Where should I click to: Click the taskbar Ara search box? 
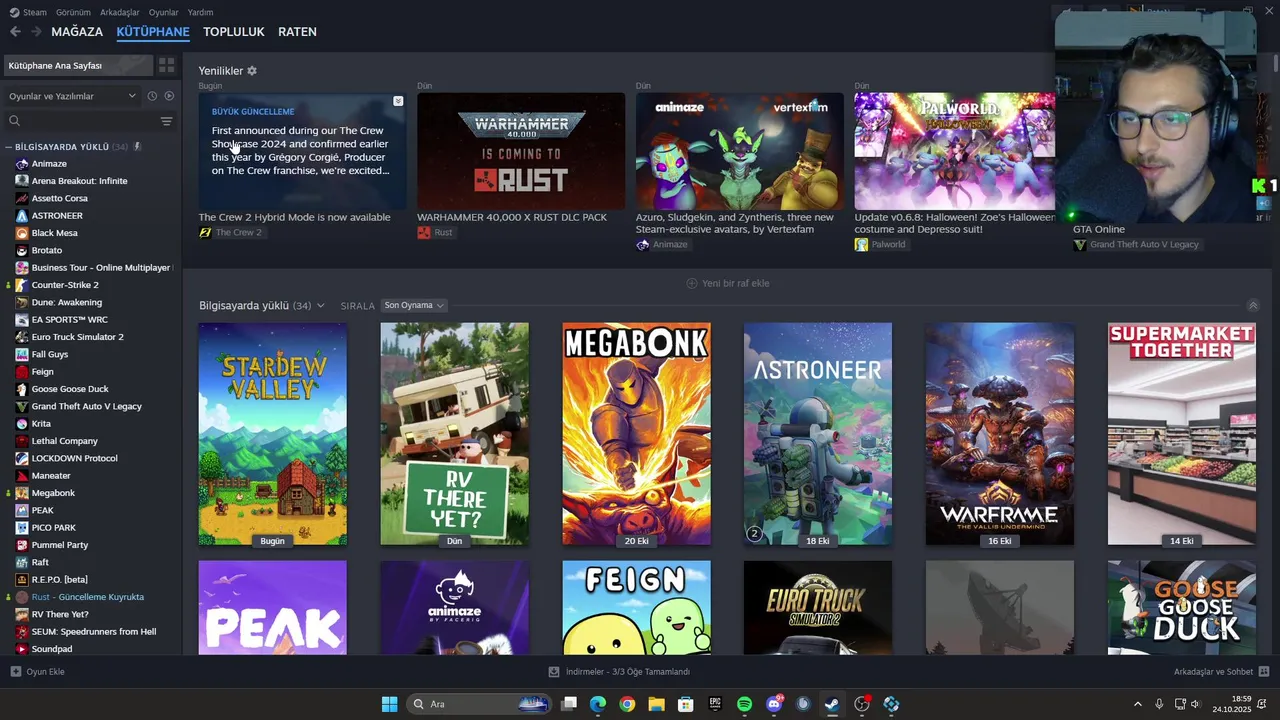[x=480, y=704]
